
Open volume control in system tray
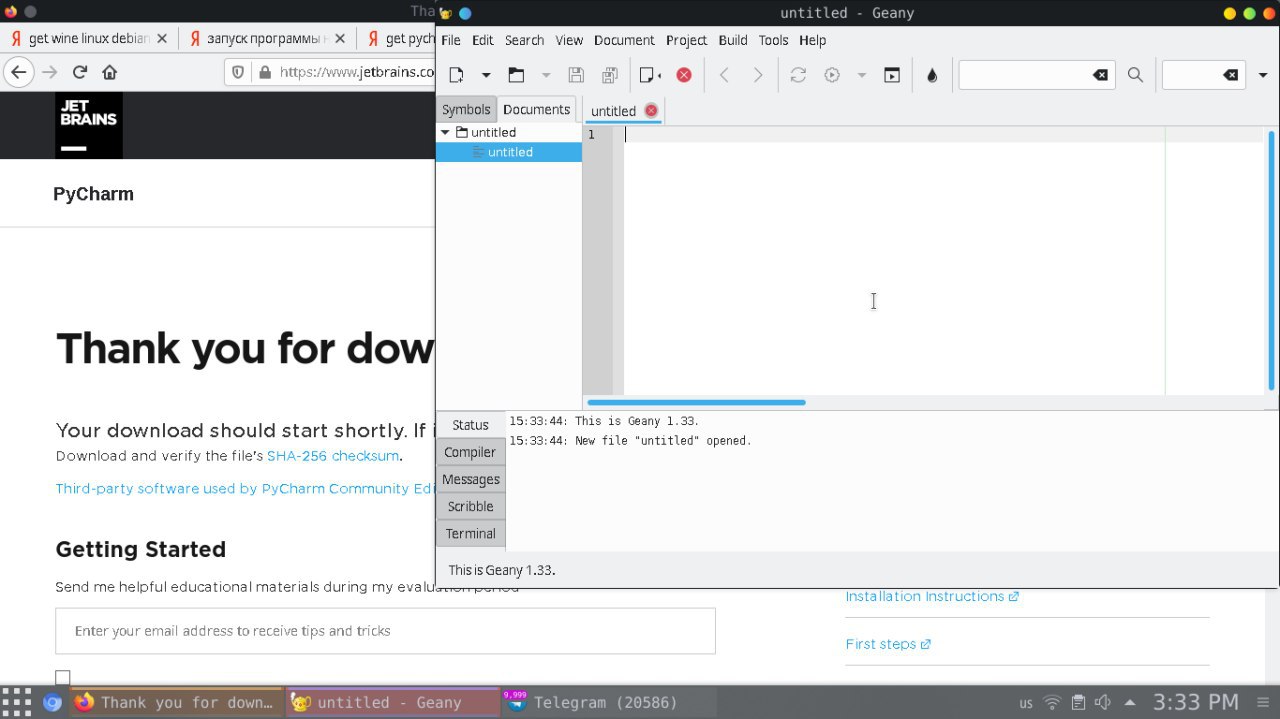(1104, 702)
